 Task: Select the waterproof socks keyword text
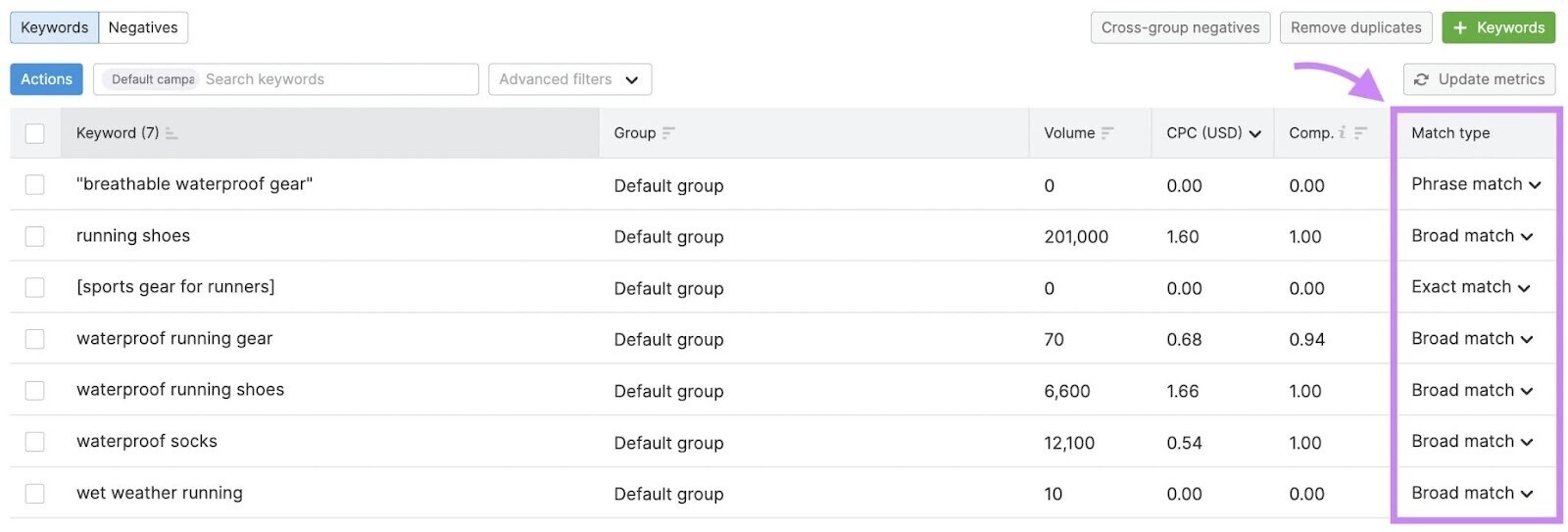(147, 442)
